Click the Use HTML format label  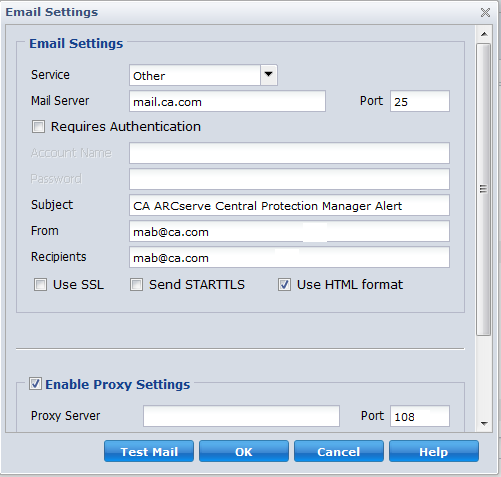click(x=350, y=285)
